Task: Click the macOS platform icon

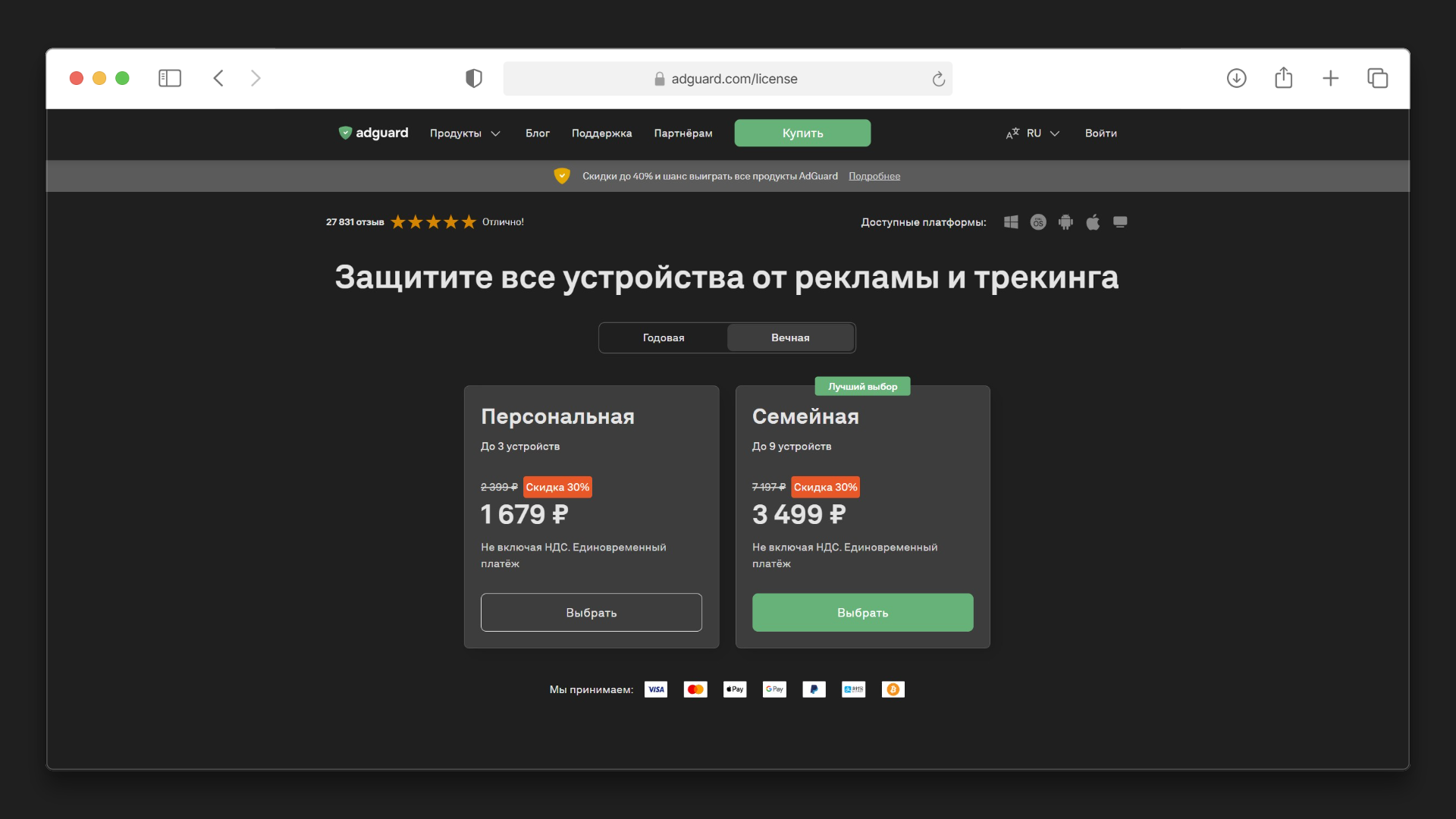Action: pos(1038,221)
